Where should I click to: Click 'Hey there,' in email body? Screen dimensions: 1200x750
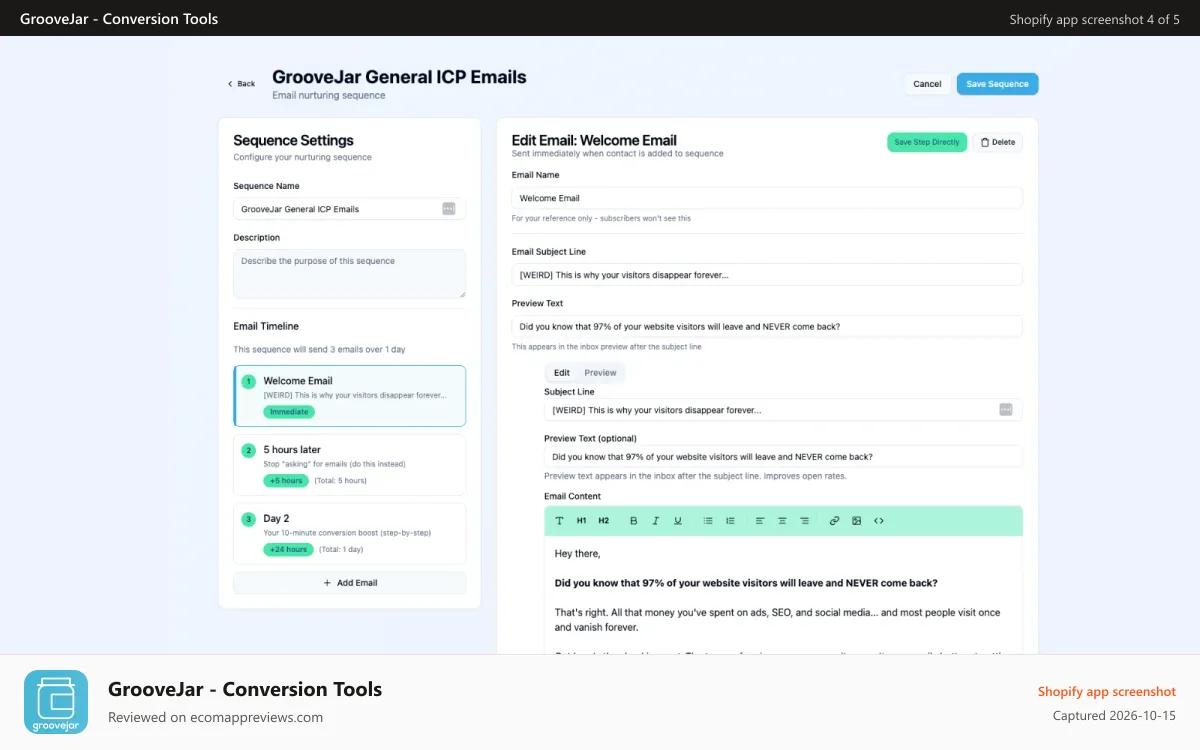[578, 553]
